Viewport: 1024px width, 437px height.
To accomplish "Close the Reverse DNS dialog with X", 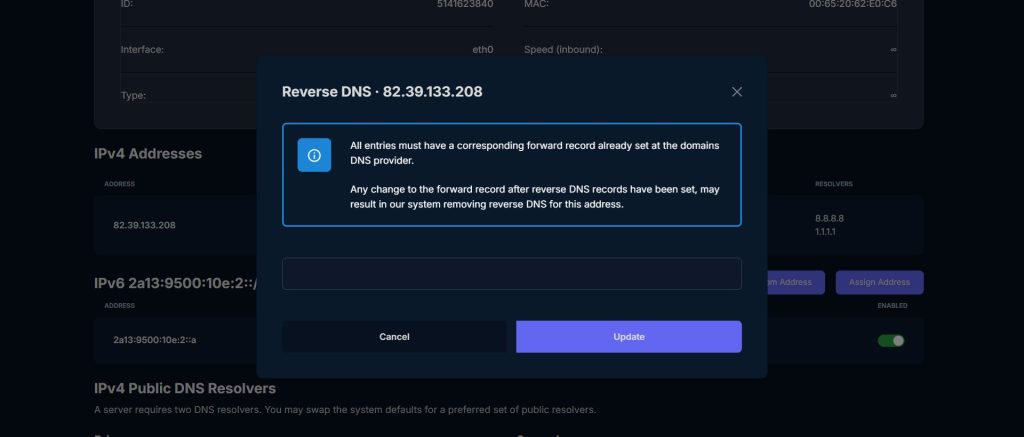I will [x=737, y=92].
